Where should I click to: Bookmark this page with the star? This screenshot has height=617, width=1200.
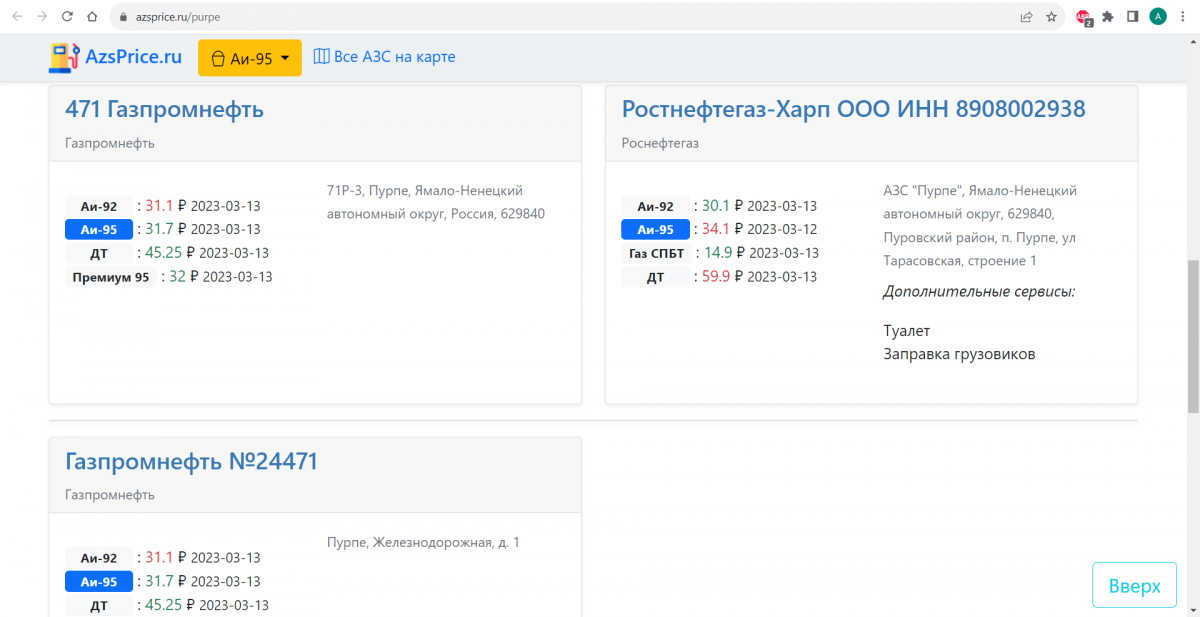click(x=1052, y=16)
